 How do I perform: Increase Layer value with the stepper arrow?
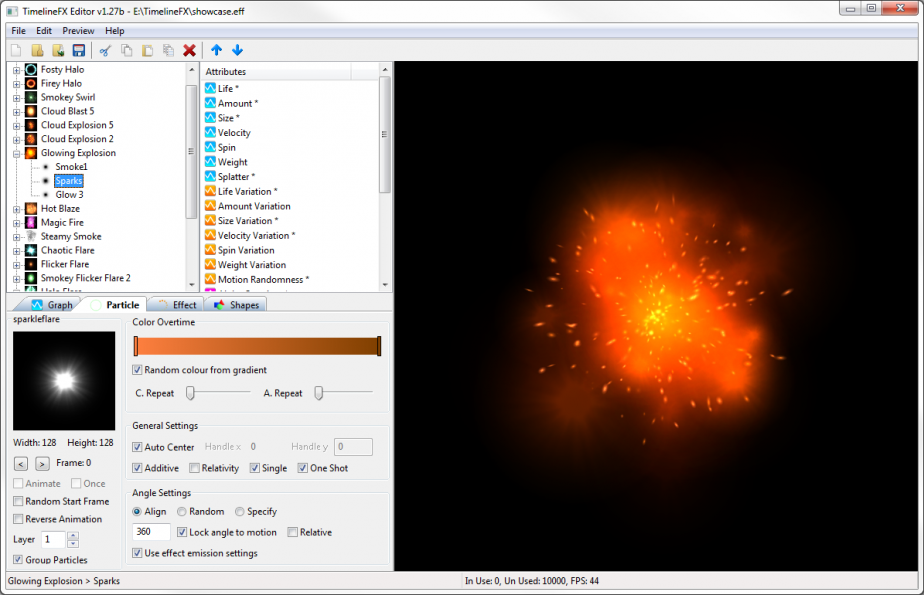73,534
